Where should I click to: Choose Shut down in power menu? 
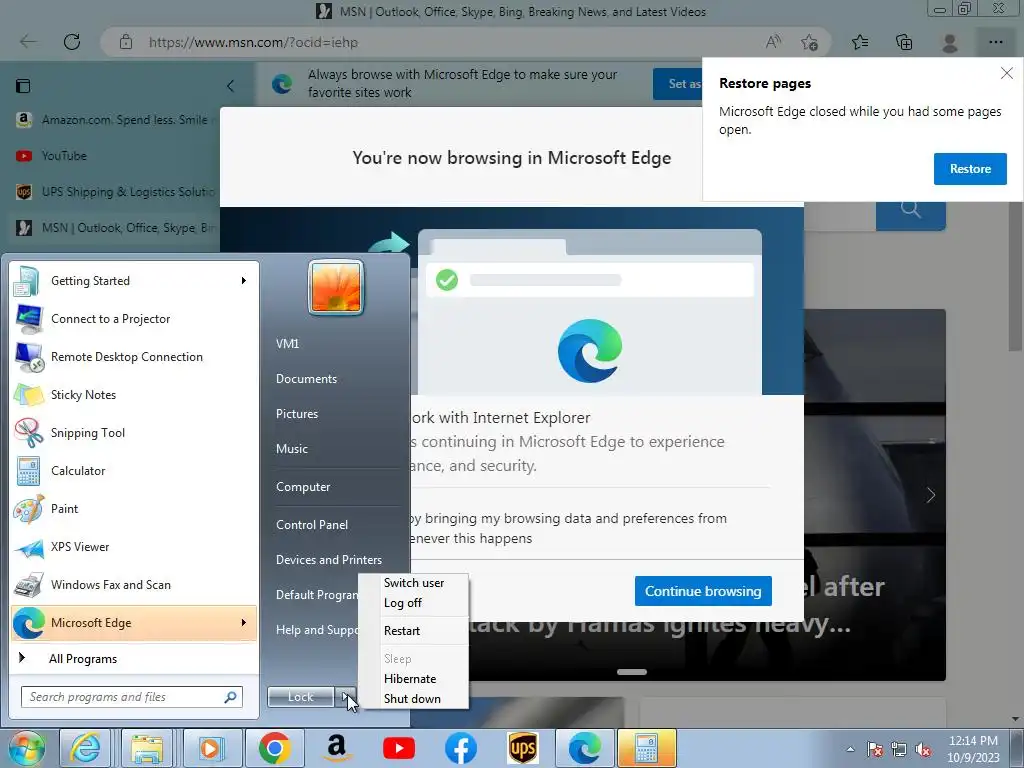coord(414,699)
